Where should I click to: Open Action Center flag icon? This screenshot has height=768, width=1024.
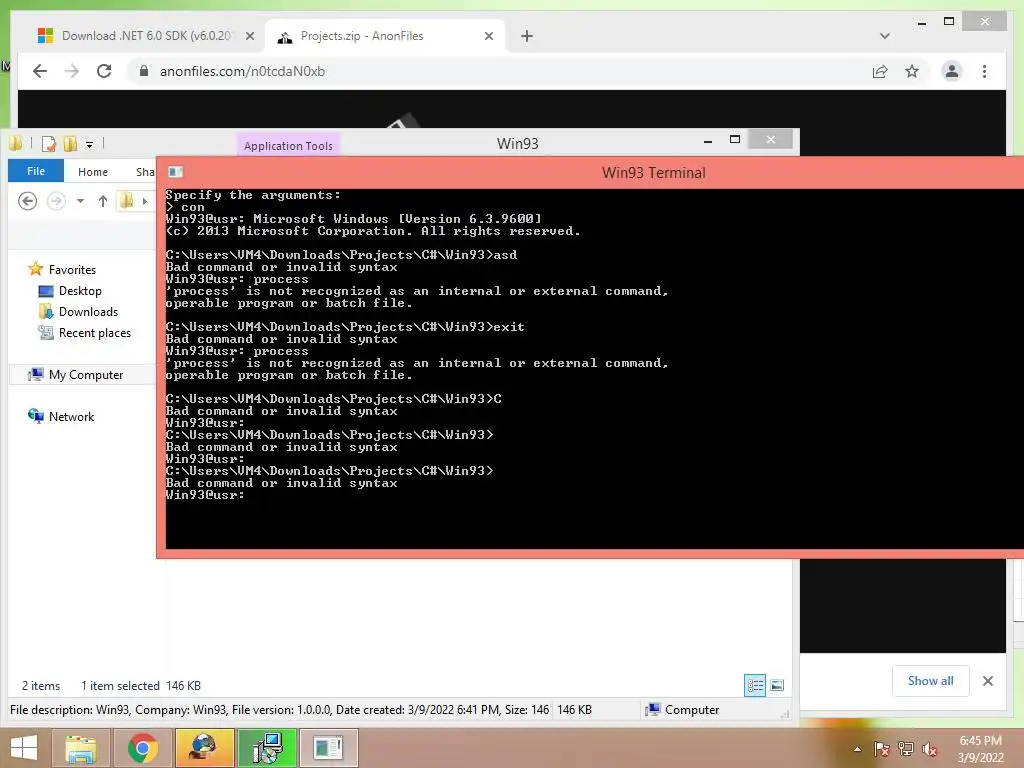(x=881, y=749)
